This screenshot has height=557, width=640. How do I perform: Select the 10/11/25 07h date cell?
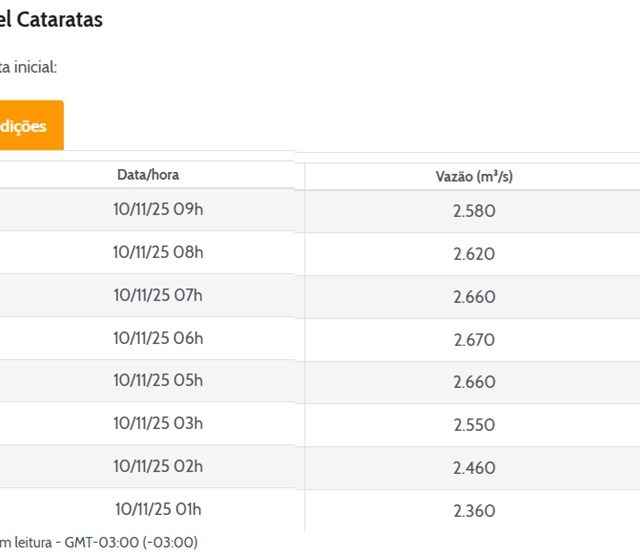coord(158,295)
